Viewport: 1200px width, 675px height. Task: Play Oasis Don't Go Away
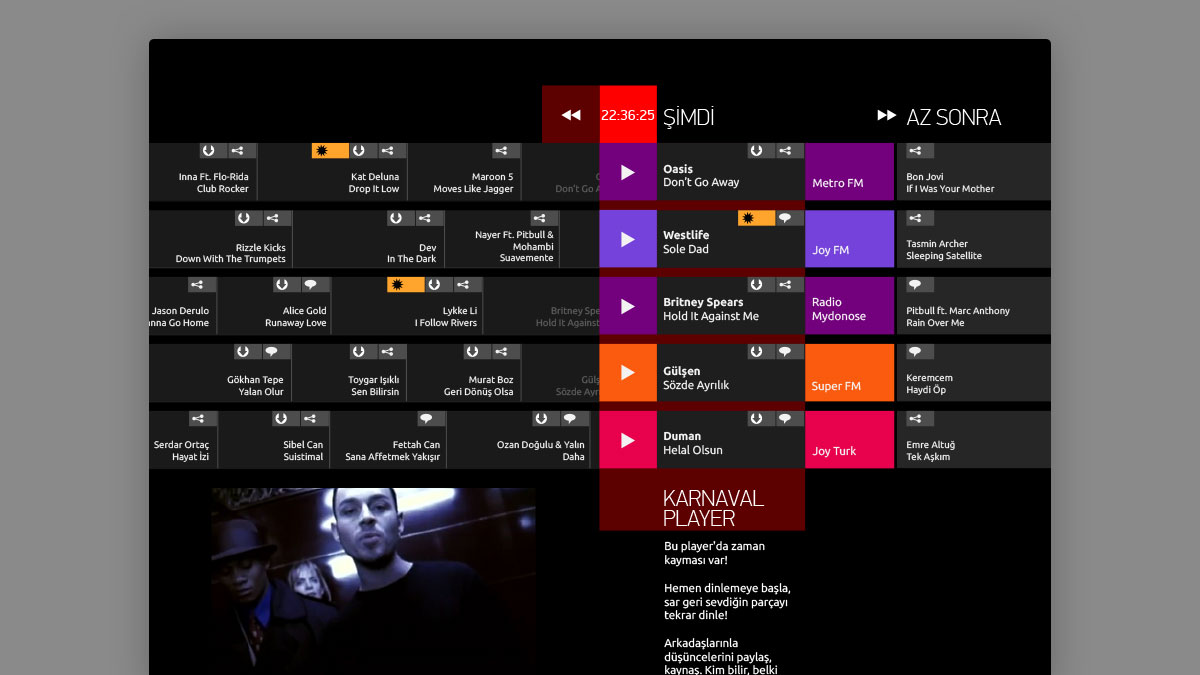[628, 172]
